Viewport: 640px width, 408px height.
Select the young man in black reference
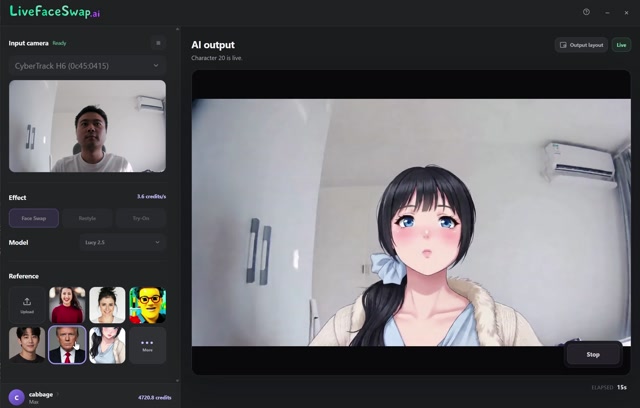(27, 345)
